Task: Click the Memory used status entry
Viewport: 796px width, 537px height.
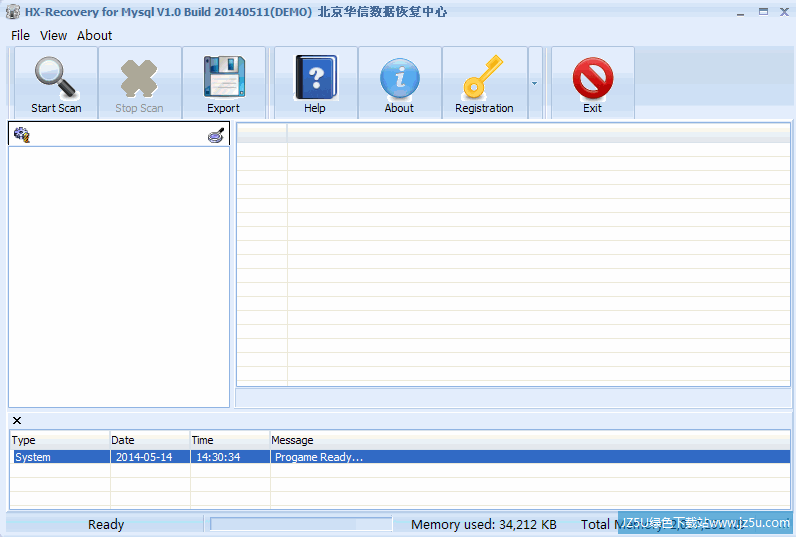Action: [x=484, y=524]
